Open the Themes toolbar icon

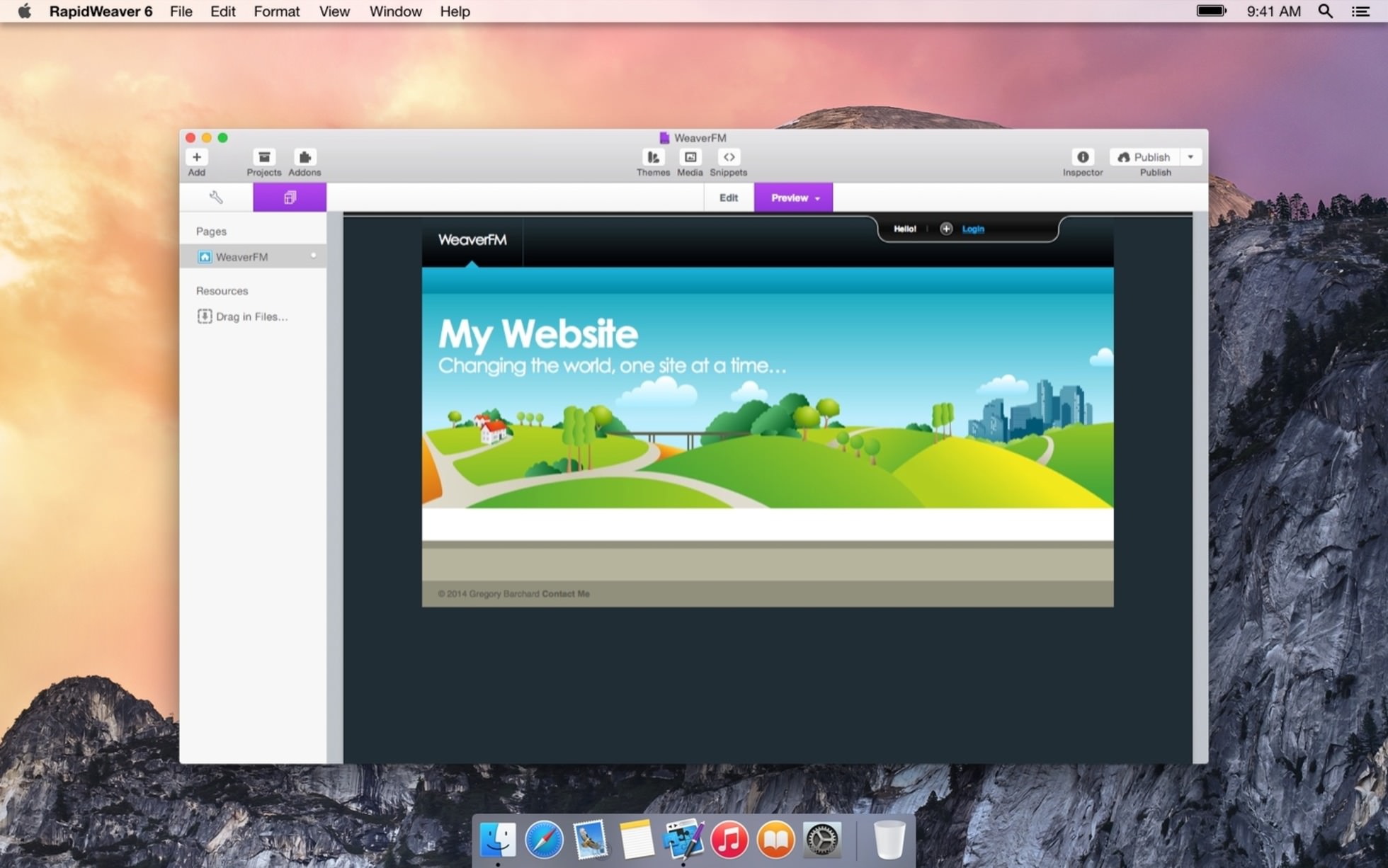pyautogui.click(x=653, y=157)
